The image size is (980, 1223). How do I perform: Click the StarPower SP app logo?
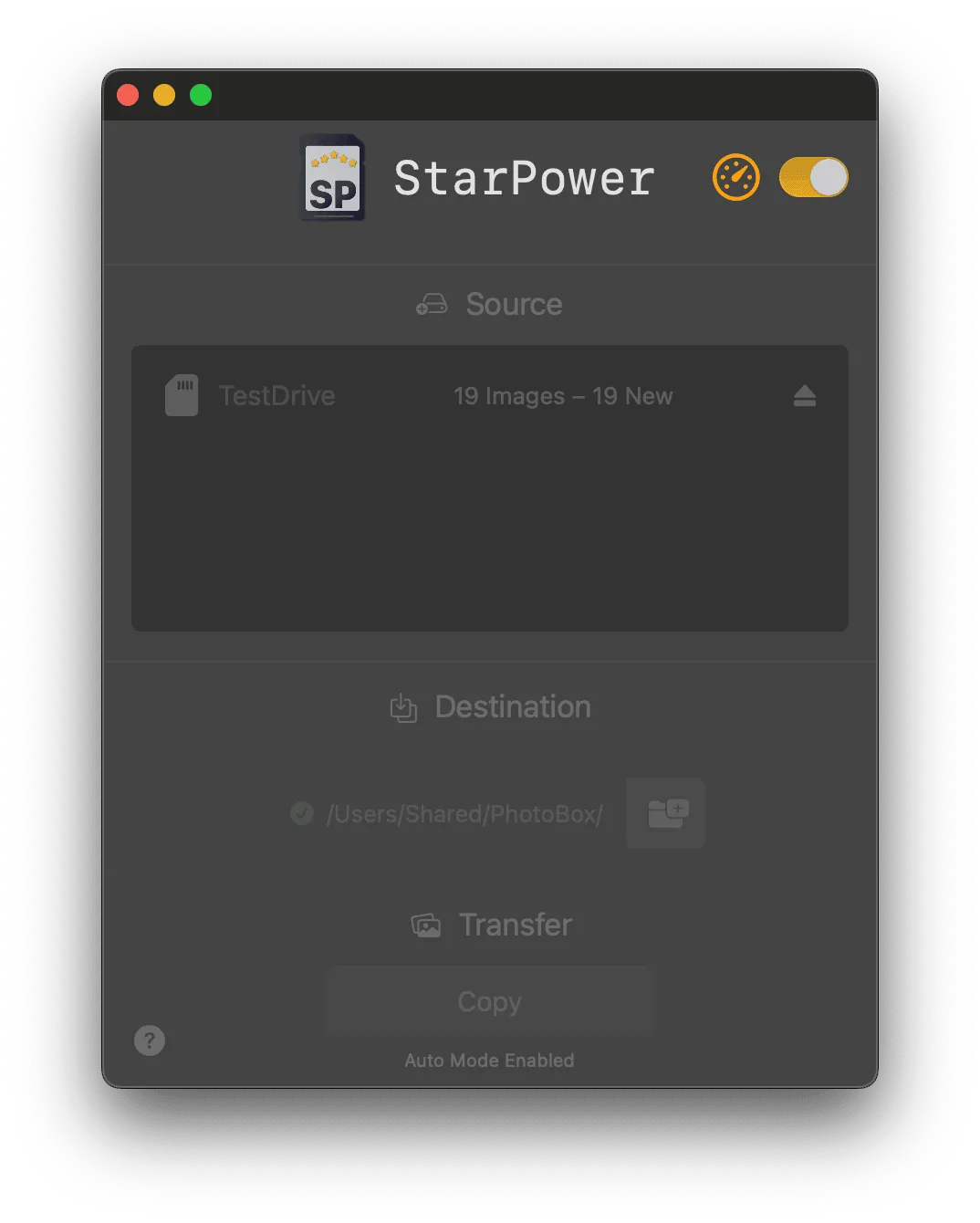tap(334, 178)
